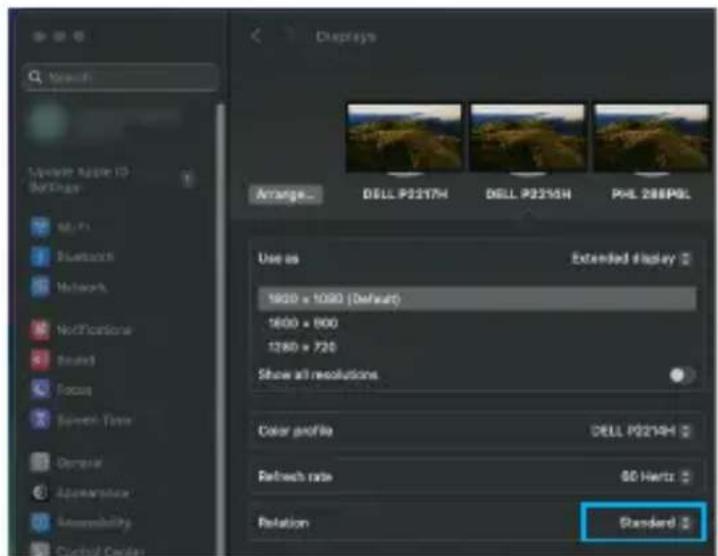
Task: Select the Network icon in sidebar
Action: click(40, 287)
